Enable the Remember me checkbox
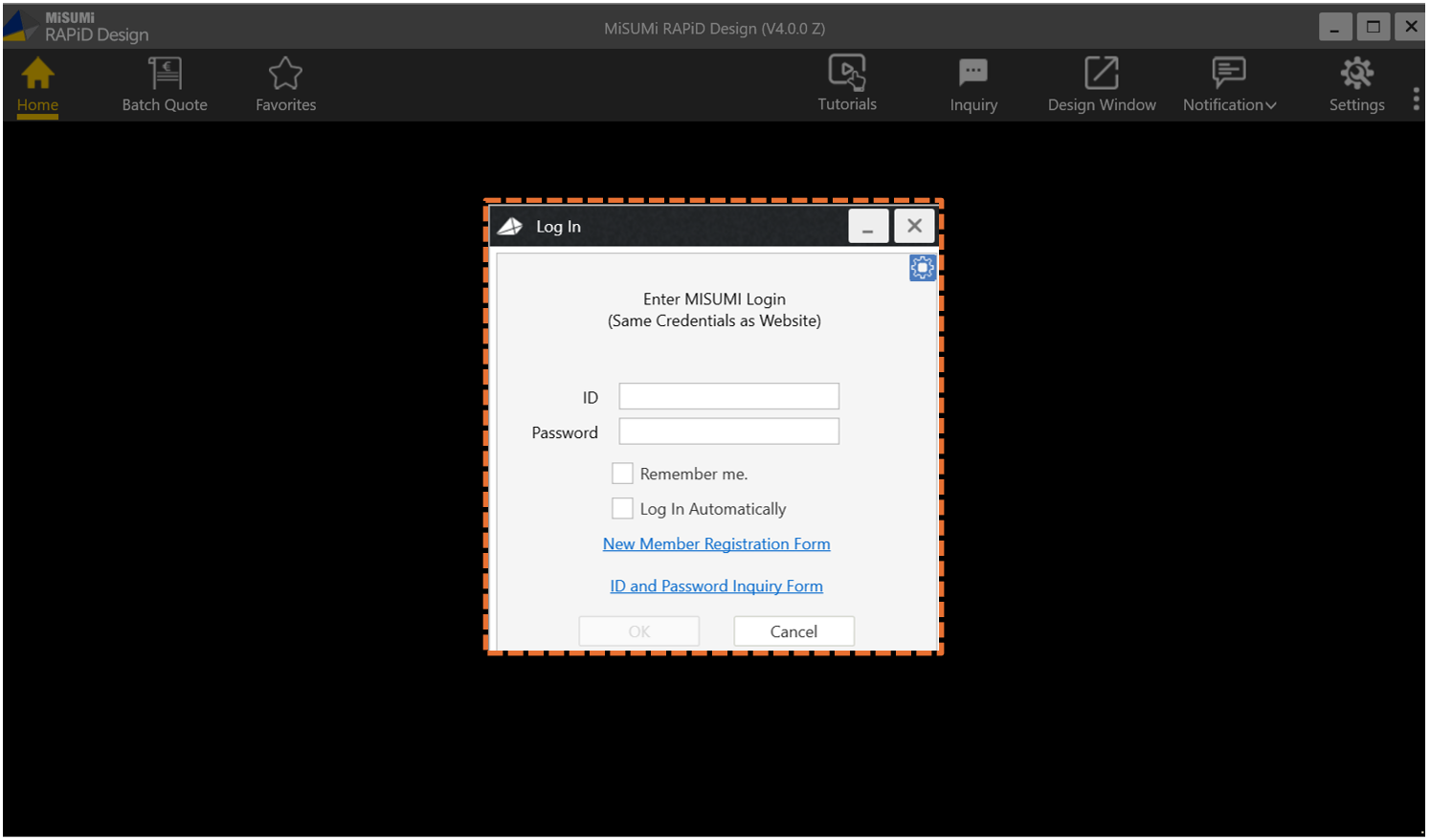Screen dimensions: 1430x840 pos(622,474)
